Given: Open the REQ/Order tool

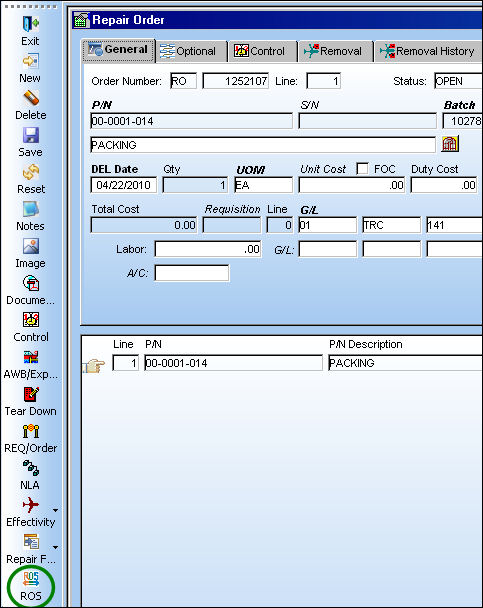Looking at the screenshot, I should tap(30, 432).
